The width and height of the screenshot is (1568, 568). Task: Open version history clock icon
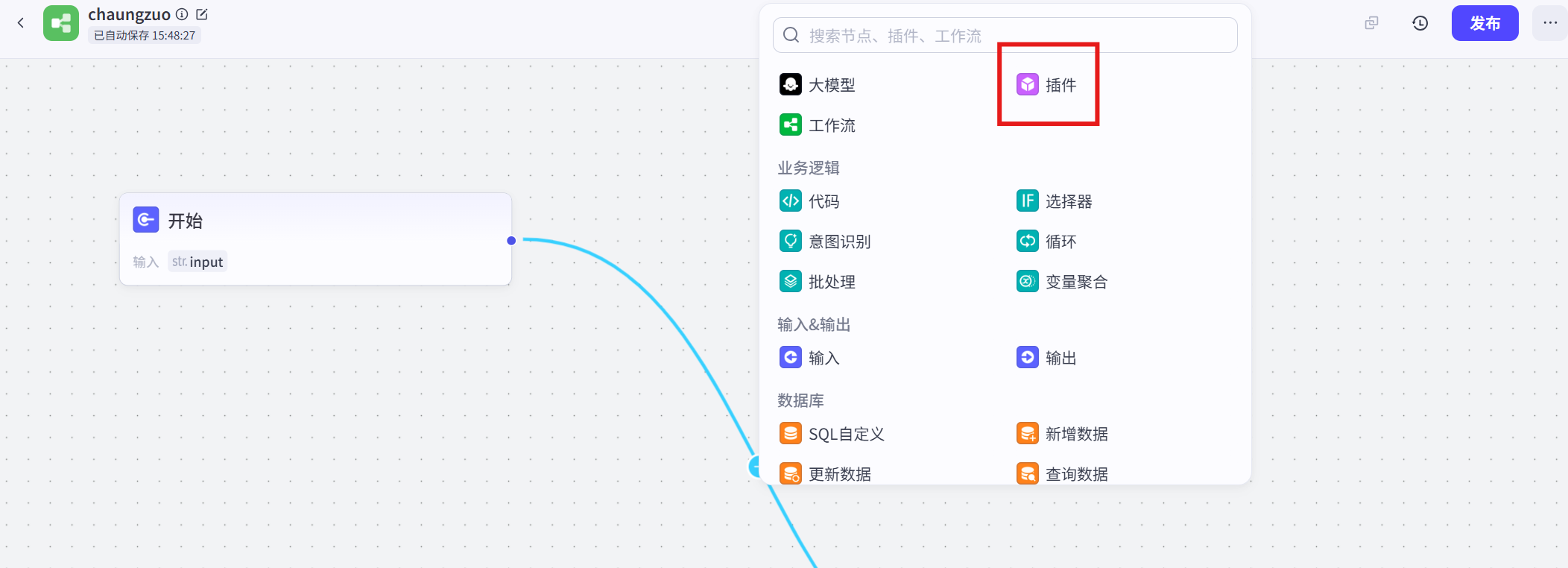pos(1420,23)
